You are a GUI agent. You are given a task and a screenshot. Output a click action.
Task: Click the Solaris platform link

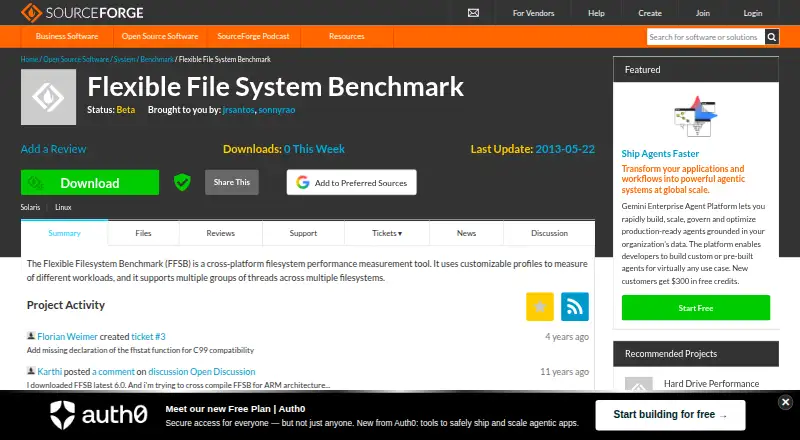click(30, 207)
